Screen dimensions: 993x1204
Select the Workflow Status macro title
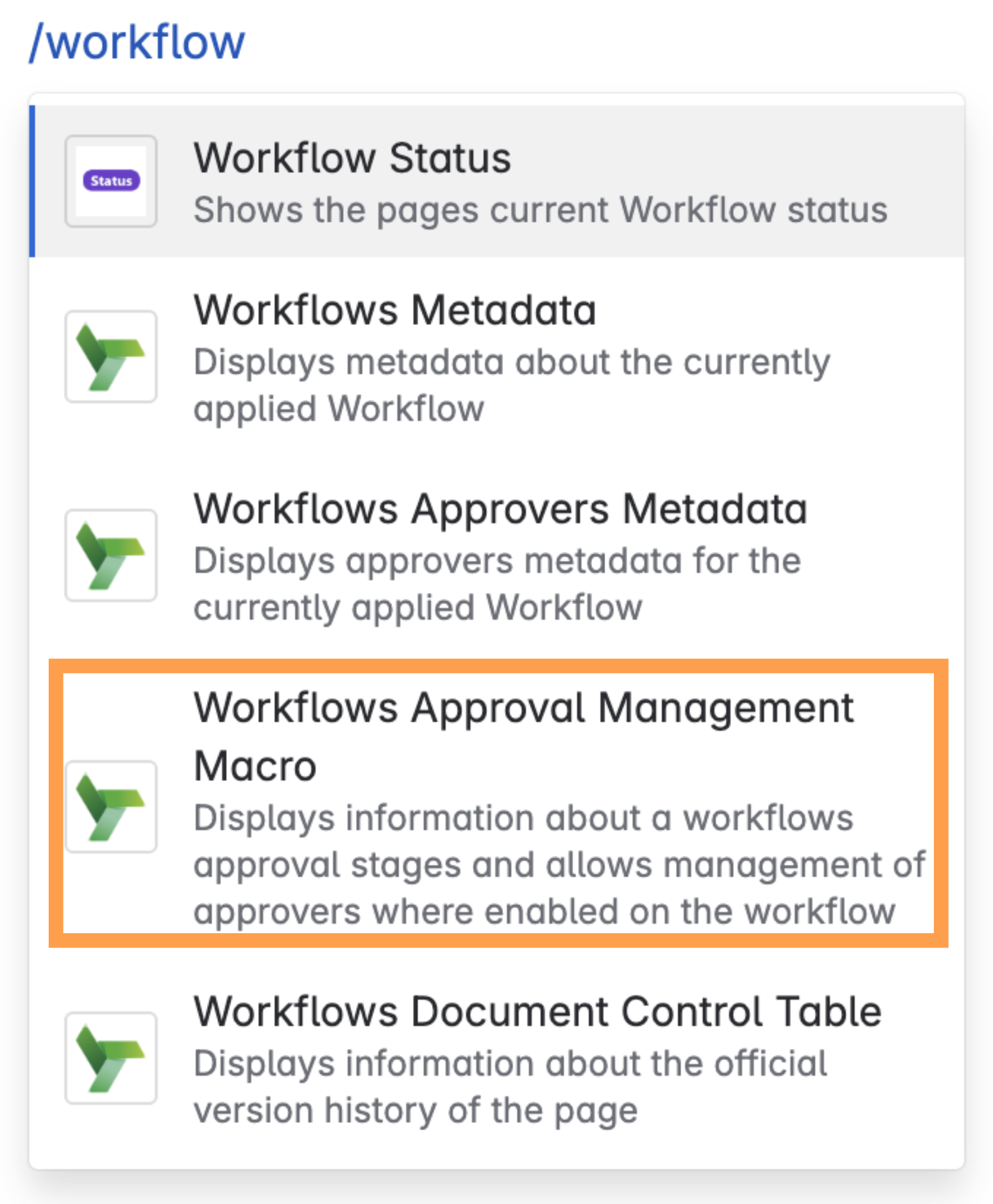click(x=352, y=158)
